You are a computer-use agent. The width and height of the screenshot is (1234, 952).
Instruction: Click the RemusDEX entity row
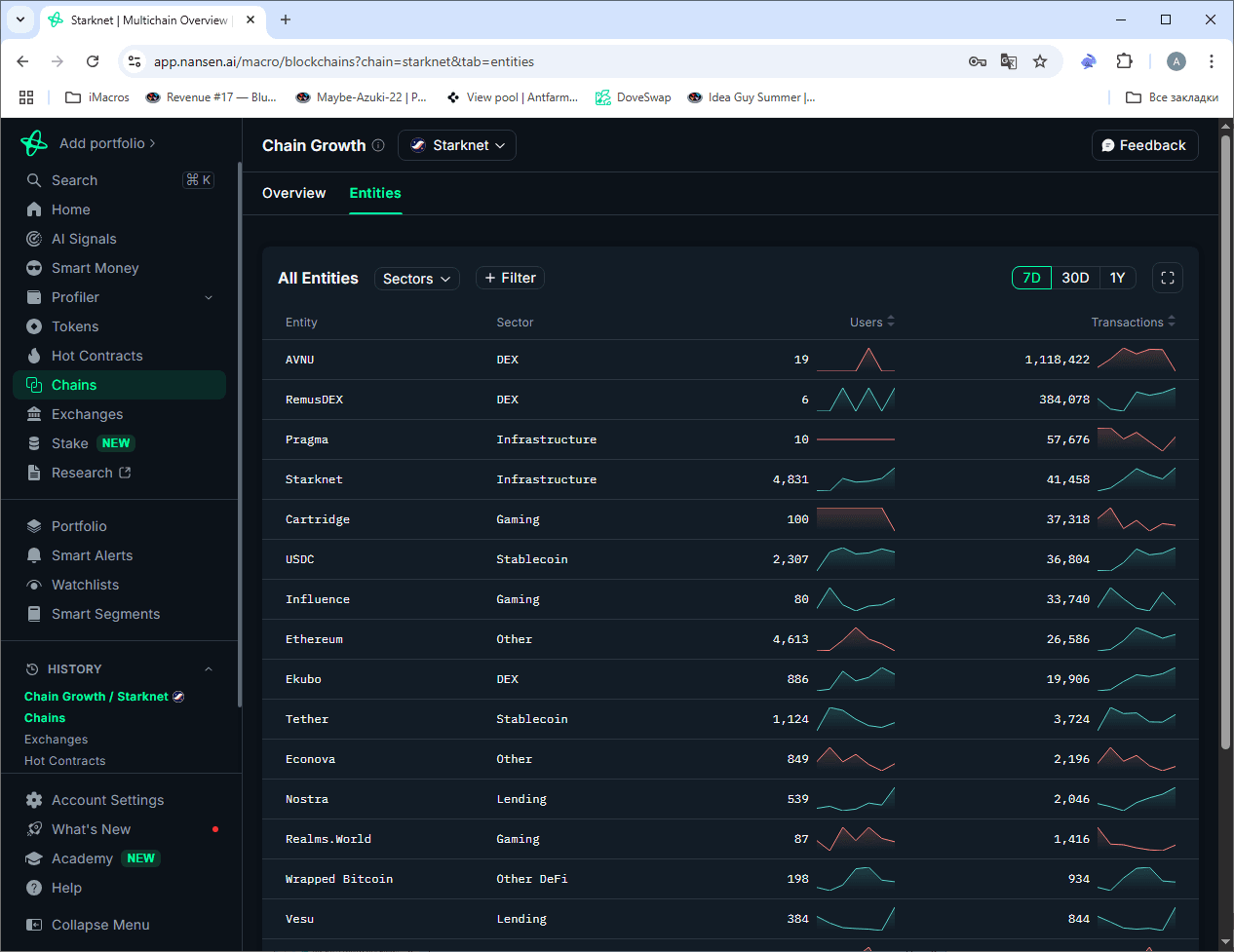tap(730, 400)
